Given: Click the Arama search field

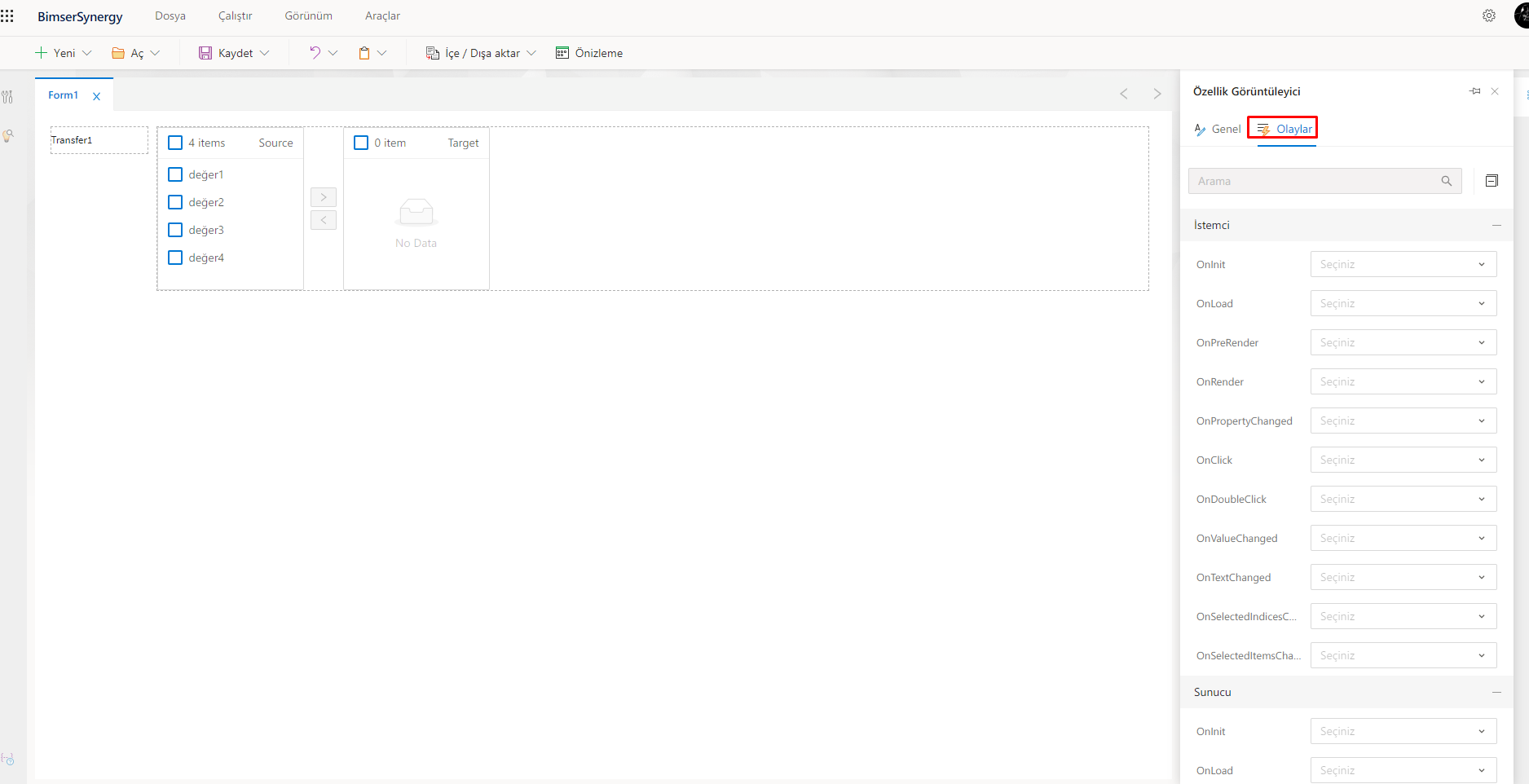Looking at the screenshot, I should coord(1314,181).
